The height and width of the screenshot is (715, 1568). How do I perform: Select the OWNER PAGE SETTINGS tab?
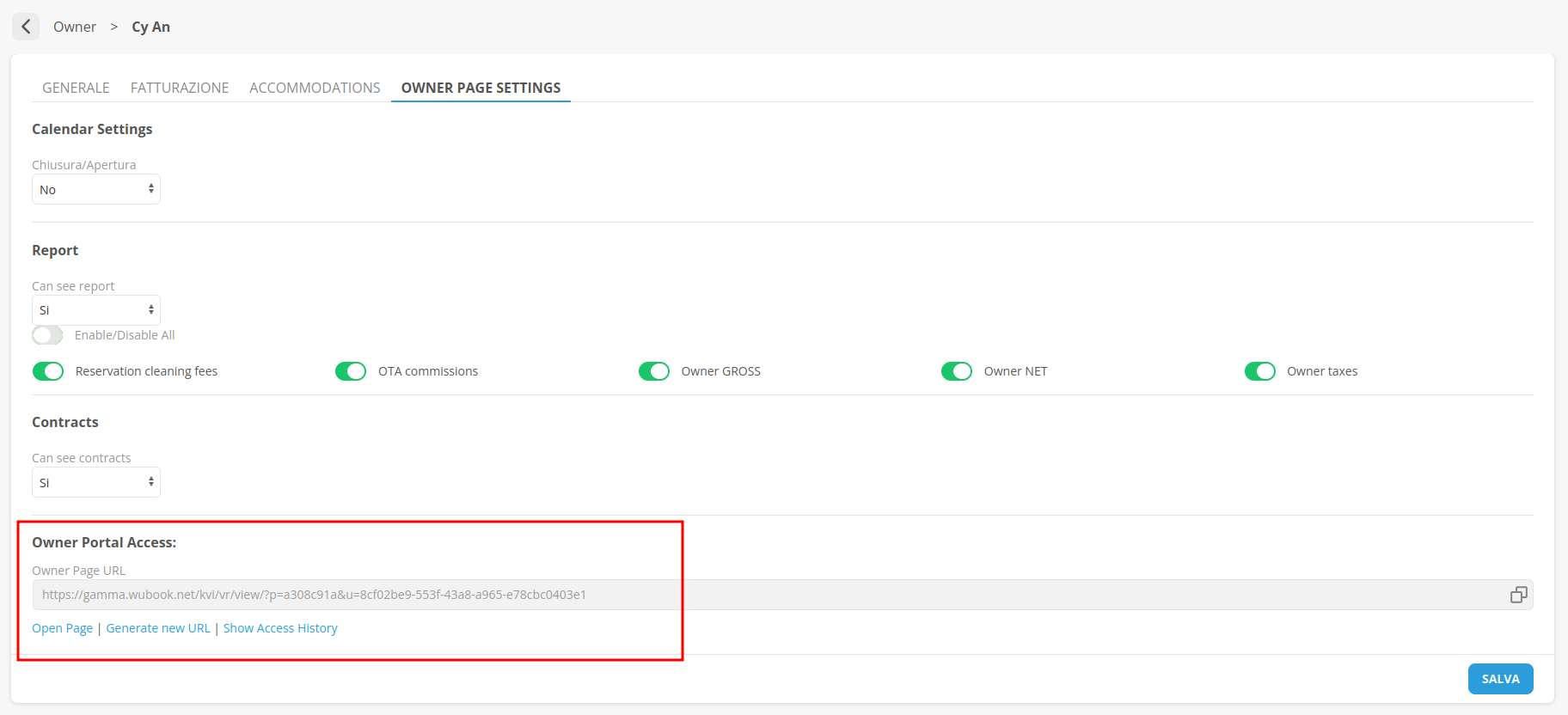click(x=481, y=88)
